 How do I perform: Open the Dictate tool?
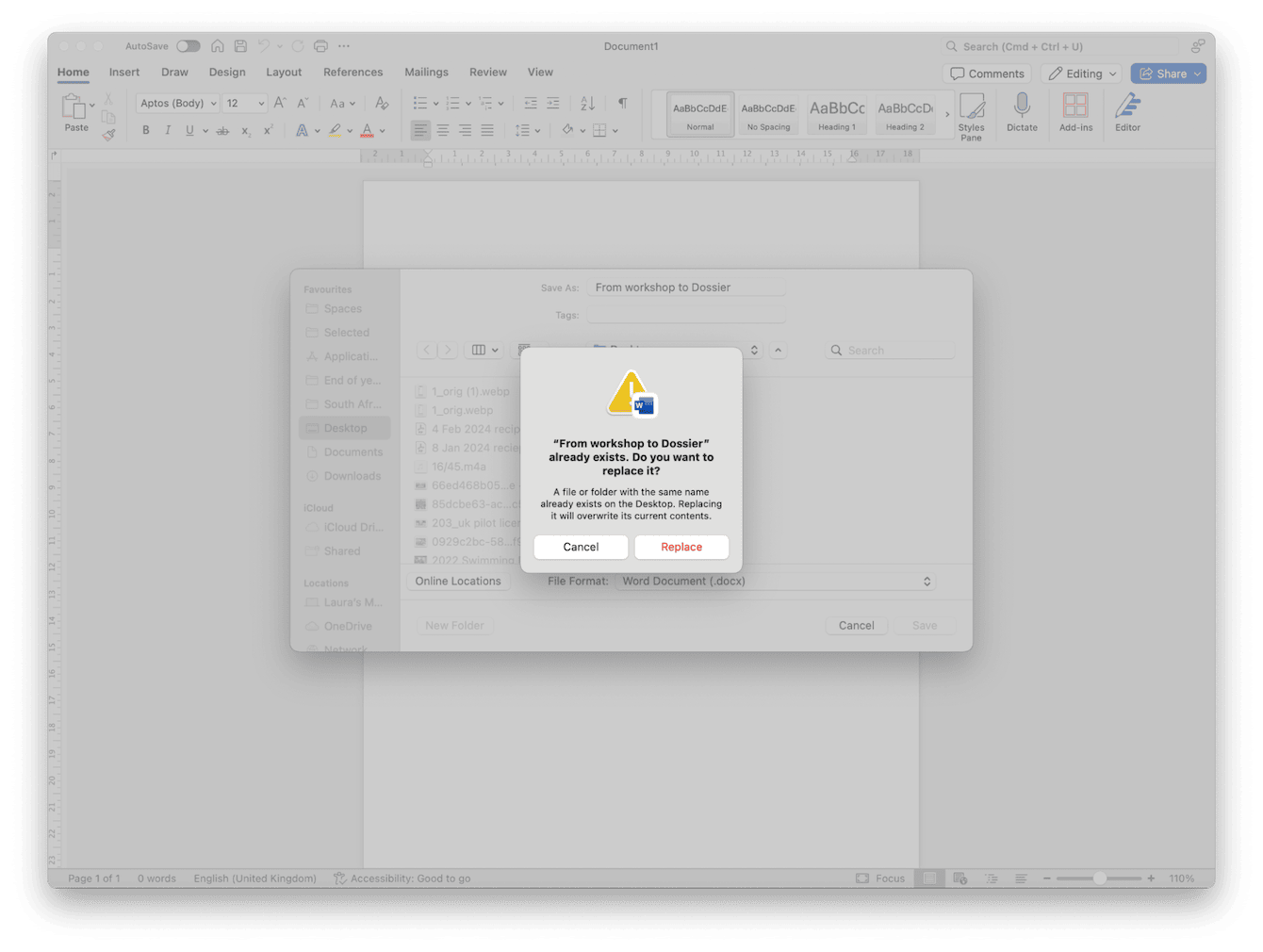1022,111
